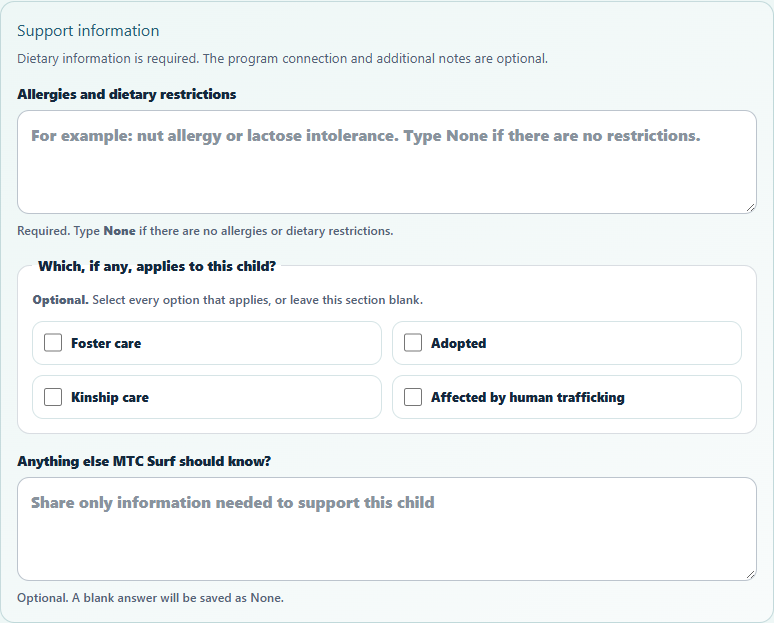The image size is (774, 623).
Task: Click 'Optional. A blank answer will be saved' hint
Action: tap(151, 598)
